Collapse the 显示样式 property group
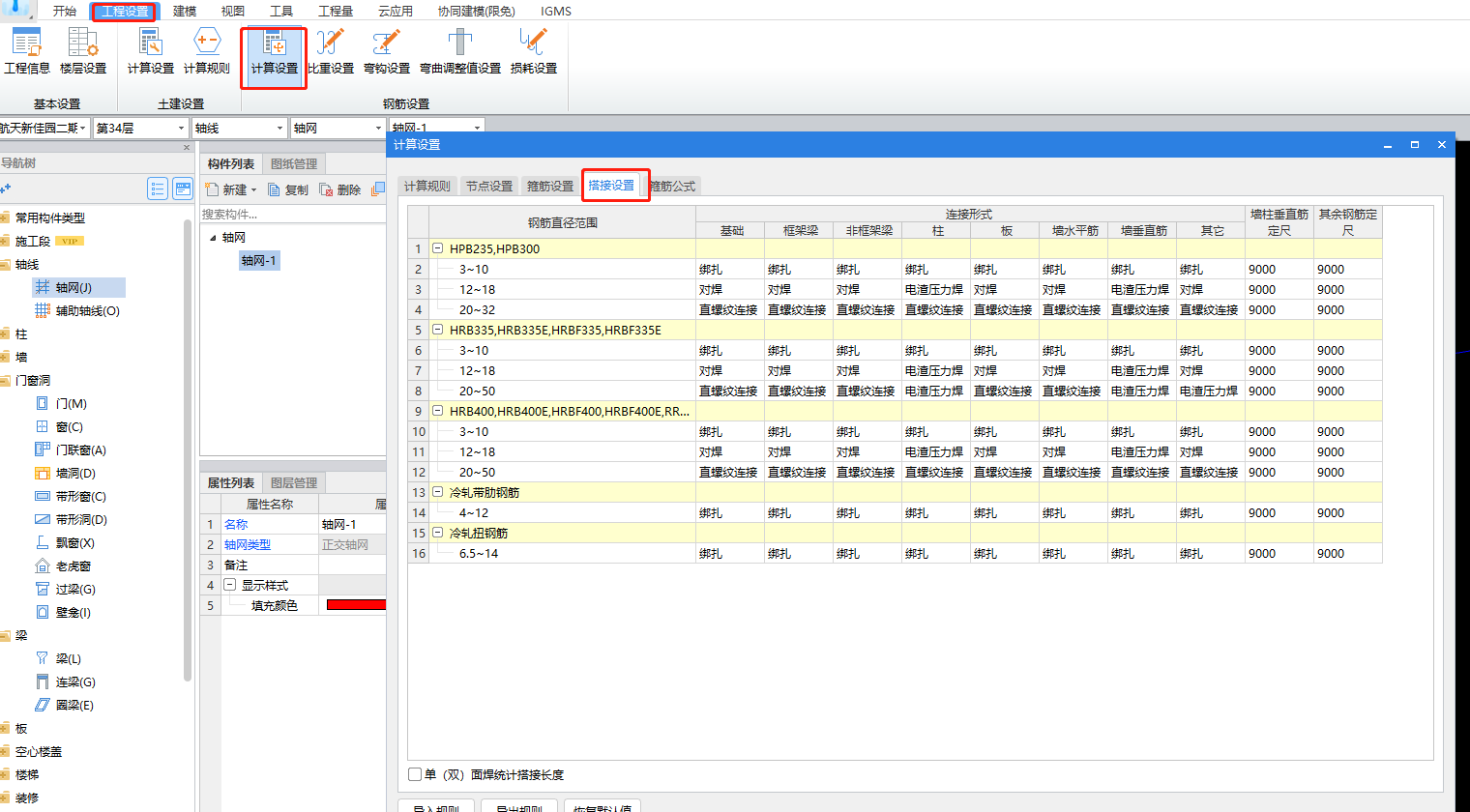 point(230,585)
